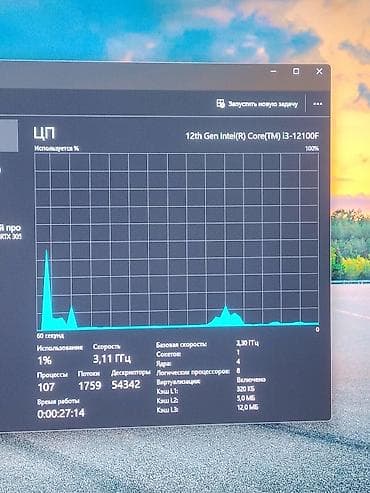Click the virtualization value 'Включено'
This screenshot has width=370, height=493.
pos(251,380)
